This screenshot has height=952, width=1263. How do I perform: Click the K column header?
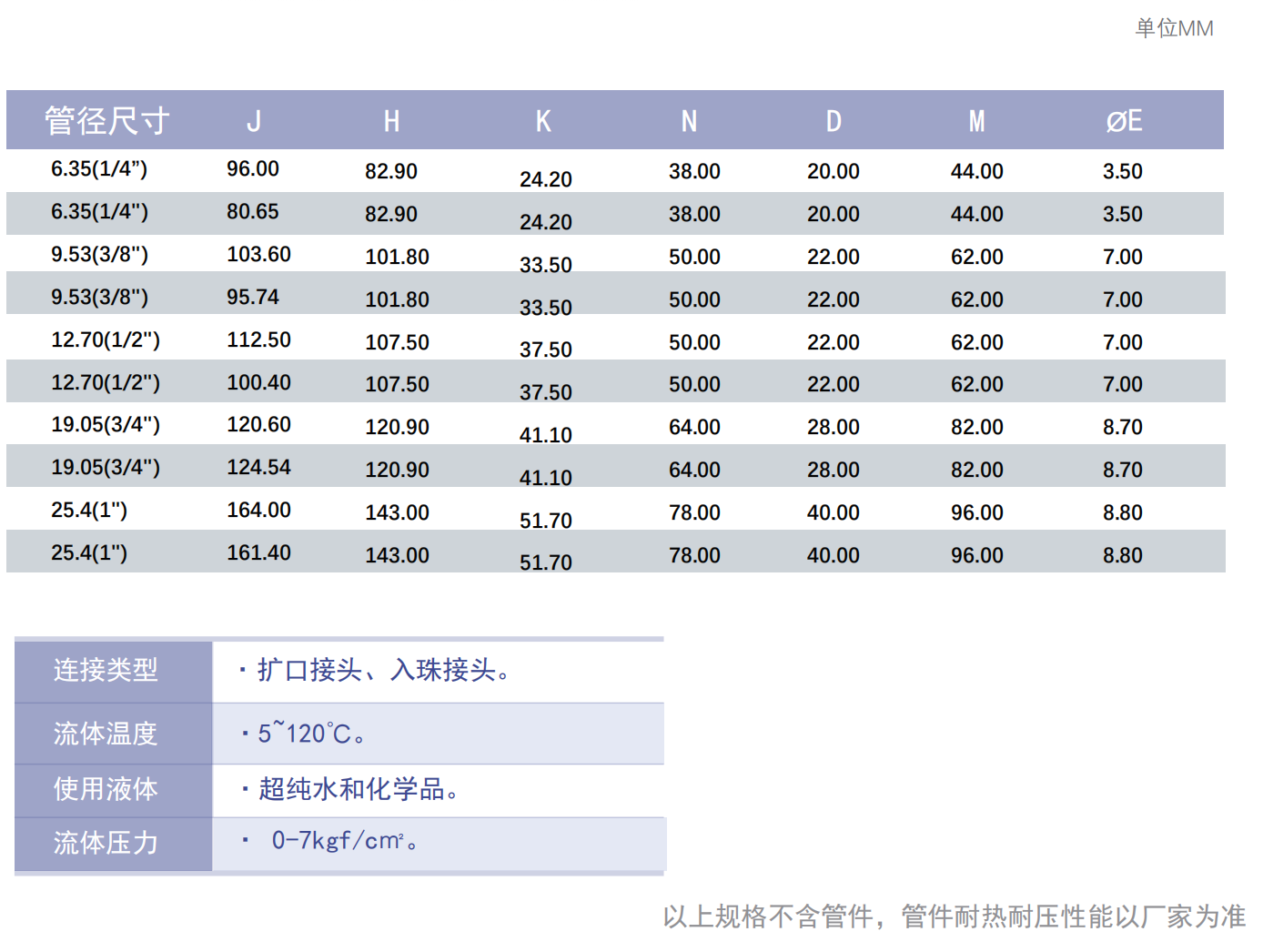click(543, 120)
